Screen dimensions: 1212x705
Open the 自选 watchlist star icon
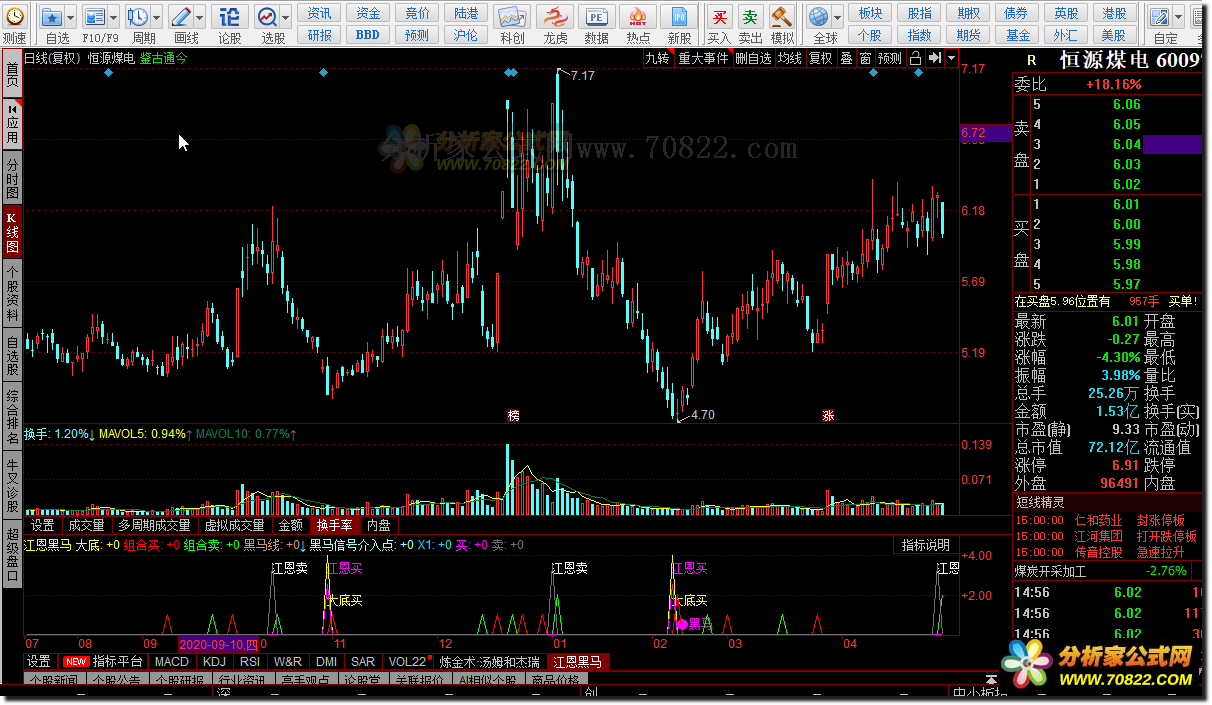coord(52,17)
